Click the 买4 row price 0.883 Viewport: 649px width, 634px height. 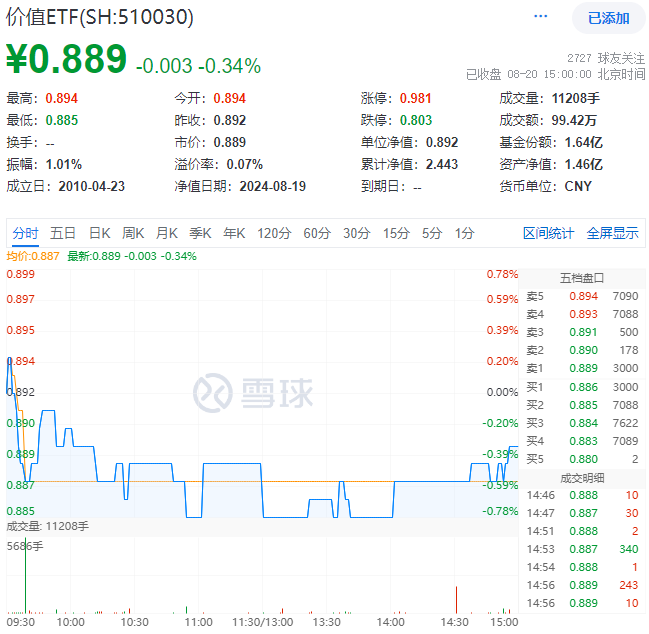[583, 441]
